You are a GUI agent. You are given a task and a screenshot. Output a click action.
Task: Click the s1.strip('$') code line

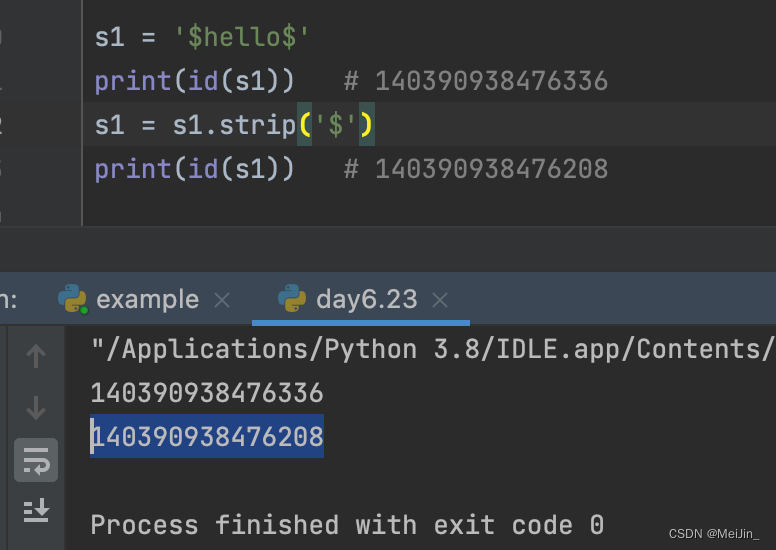click(x=234, y=125)
